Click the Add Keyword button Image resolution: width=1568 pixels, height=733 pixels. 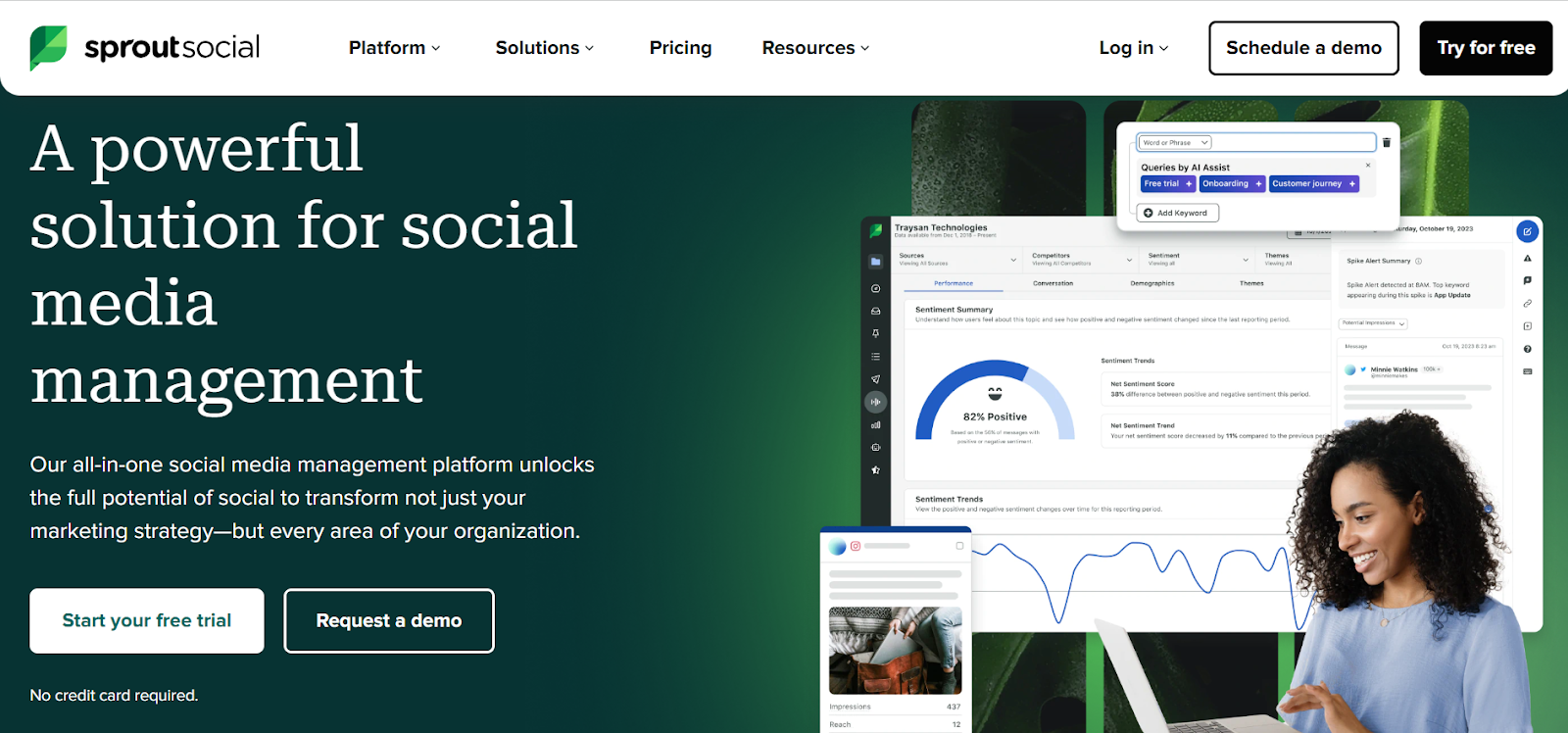point(1177,213)
